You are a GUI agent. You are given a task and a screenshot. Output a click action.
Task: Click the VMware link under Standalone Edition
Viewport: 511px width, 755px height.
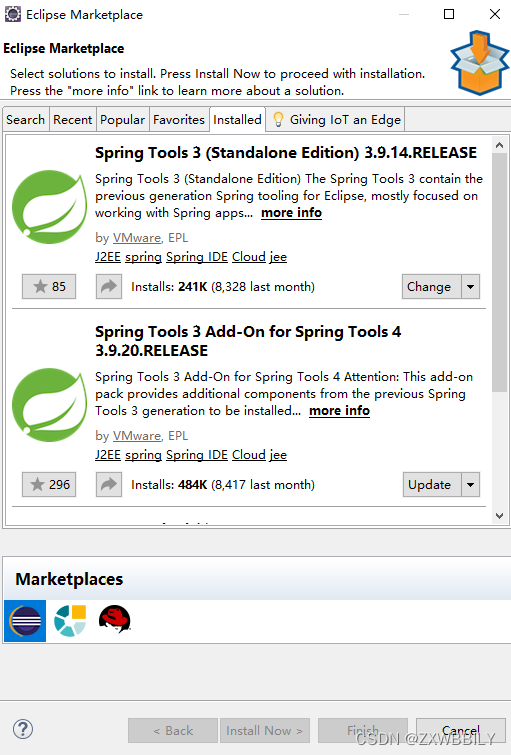137,238
